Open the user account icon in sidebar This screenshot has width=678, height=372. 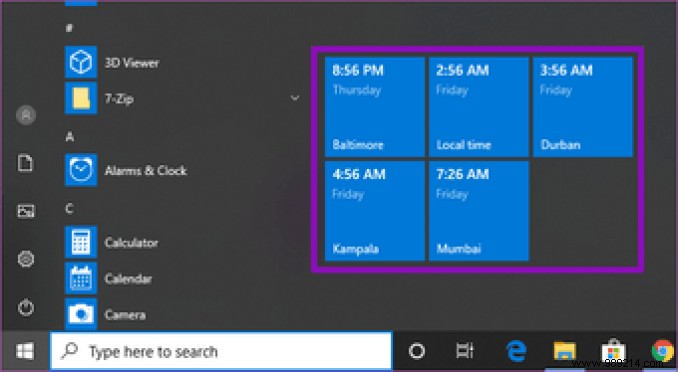(26, 115)
